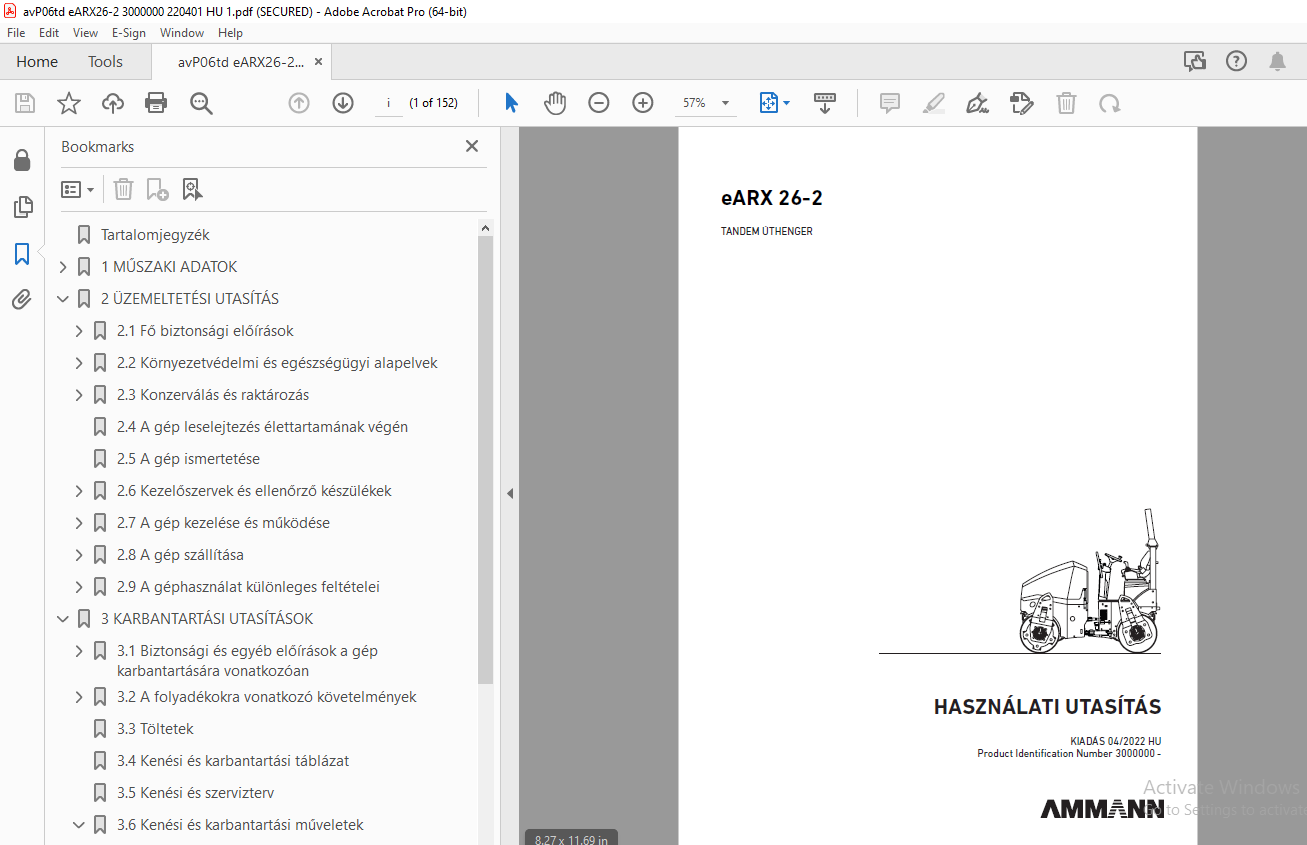Open the Window menu
The image size is (1307, 845).
pyautogui.click(x=182, y=33)
